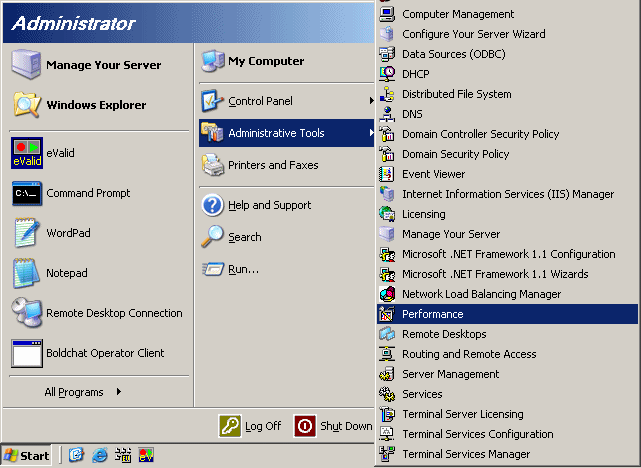Expand Control Panel submenu arrow
This screenshot has width=641, height=468.
tap(371, 101)
